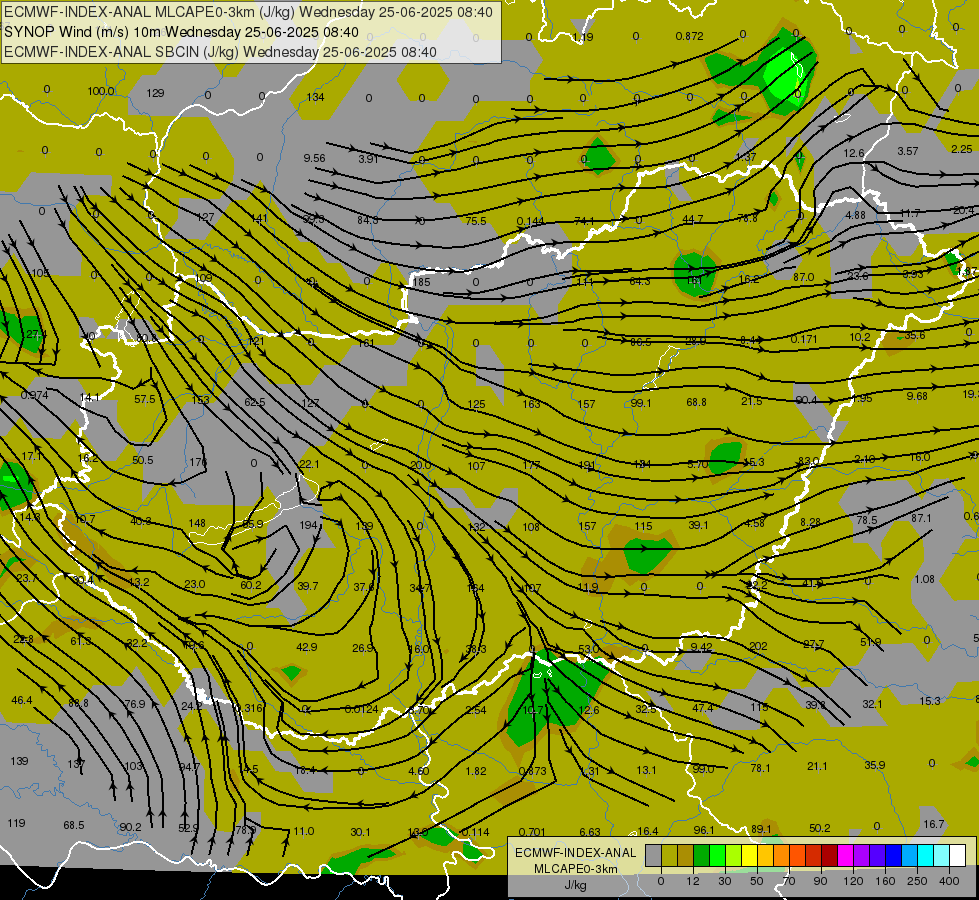
Task: Select the legend tick label '120'
Action: pyautogui.click(x=853, y=881)
